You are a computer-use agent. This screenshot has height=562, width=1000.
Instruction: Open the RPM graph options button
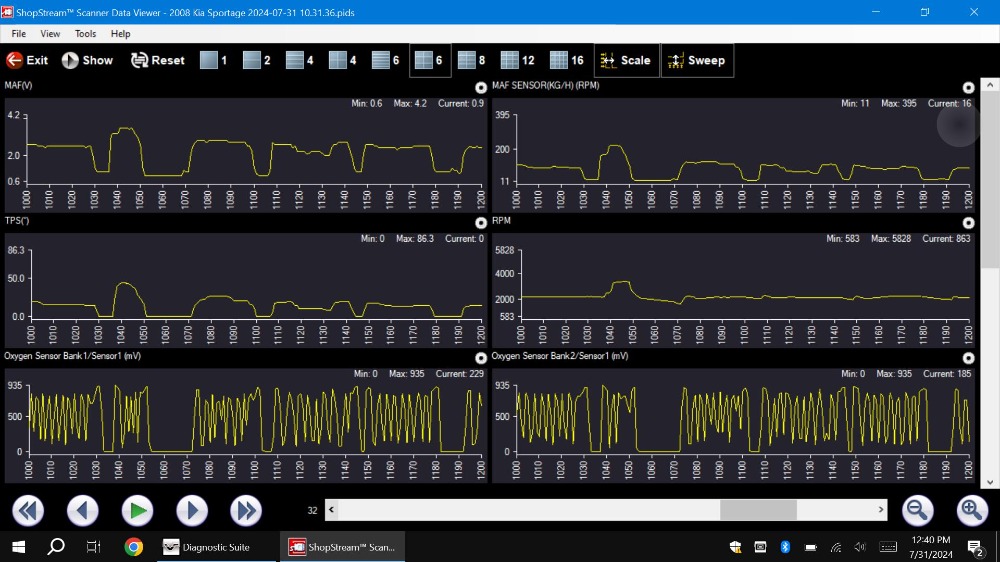(x=968, y=223)
